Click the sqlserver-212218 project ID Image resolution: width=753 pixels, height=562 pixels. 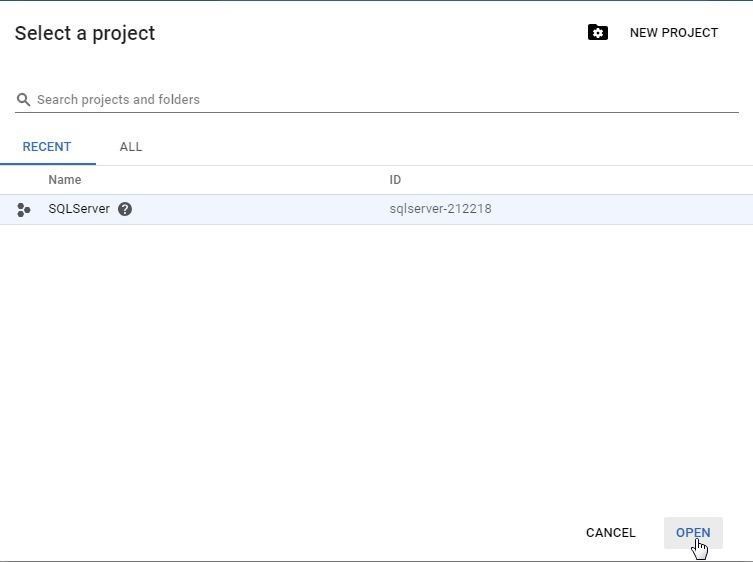click(x=440, y=209)
